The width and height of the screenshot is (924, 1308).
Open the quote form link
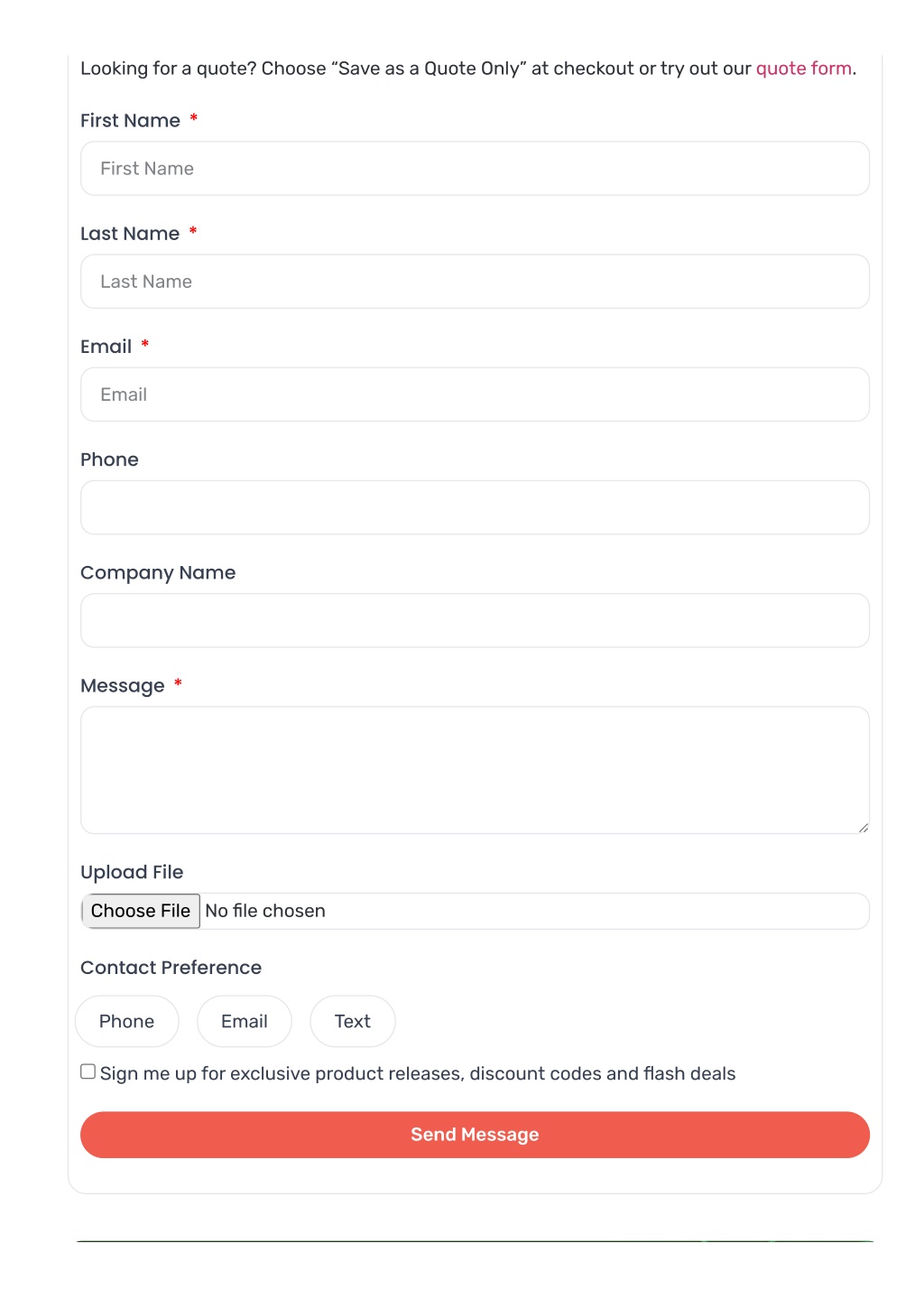[803, 69]
